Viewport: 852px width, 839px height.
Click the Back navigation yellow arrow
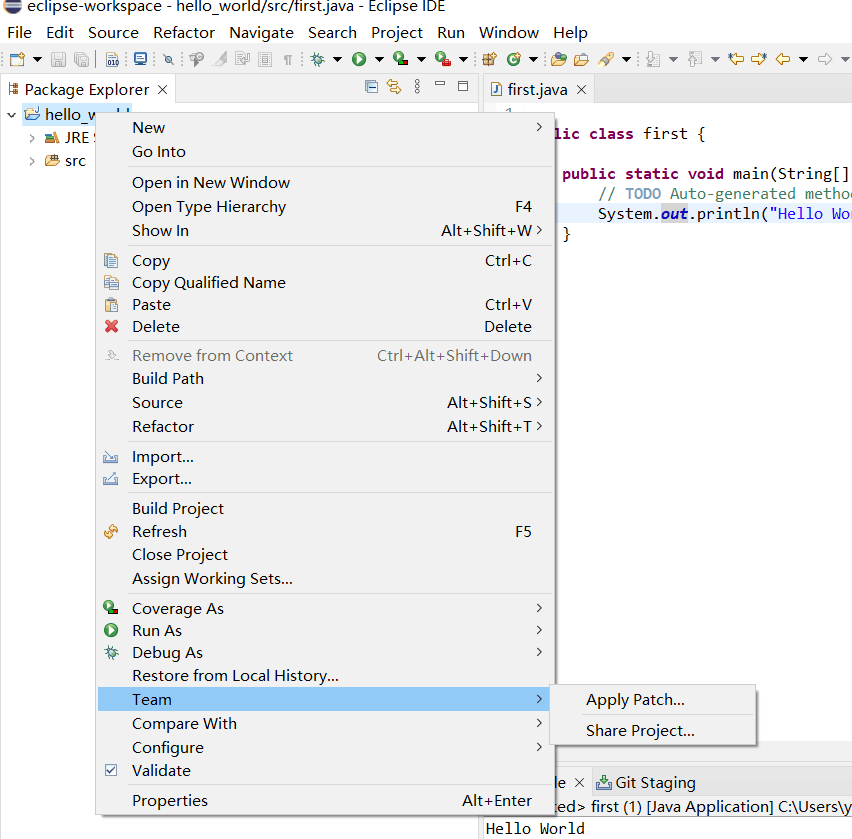782,59
